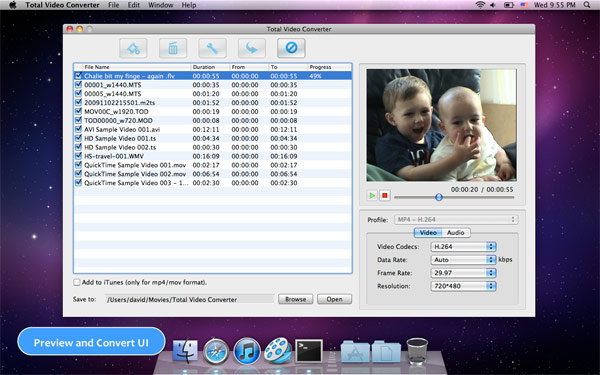Open the Resolution 720*480 dropdown
The image size is (600, 375).
(x=463, y=286)
